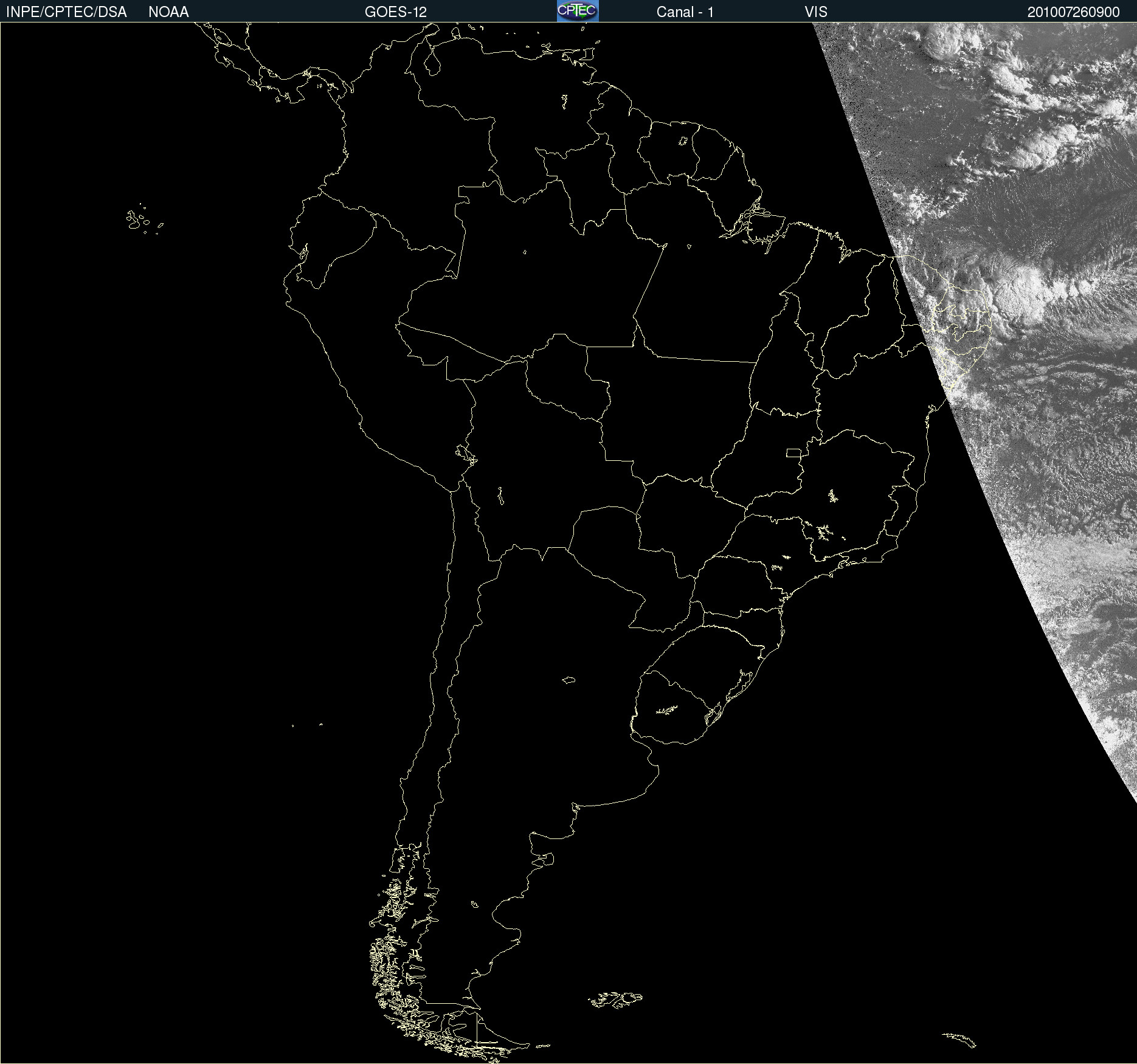
Task: Click the VIS channel label
Action: click(816, 12)
